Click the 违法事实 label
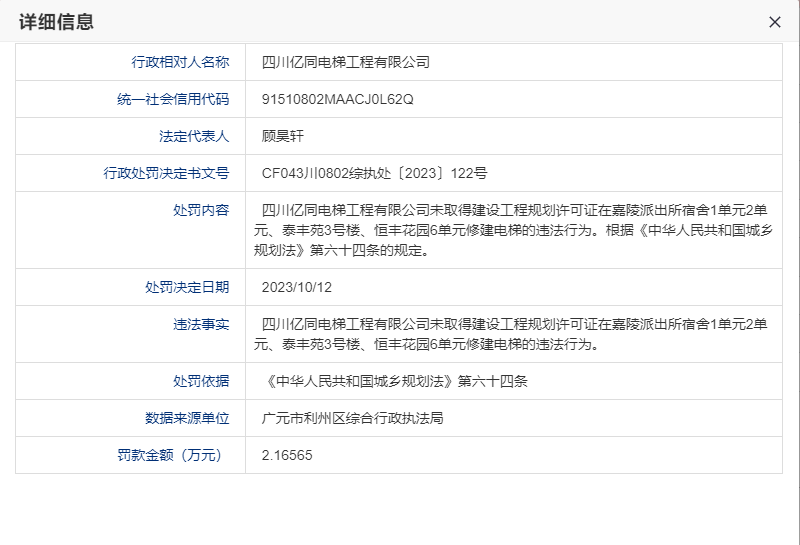Screen dimensions: 800x545 [x=201, y=325]
